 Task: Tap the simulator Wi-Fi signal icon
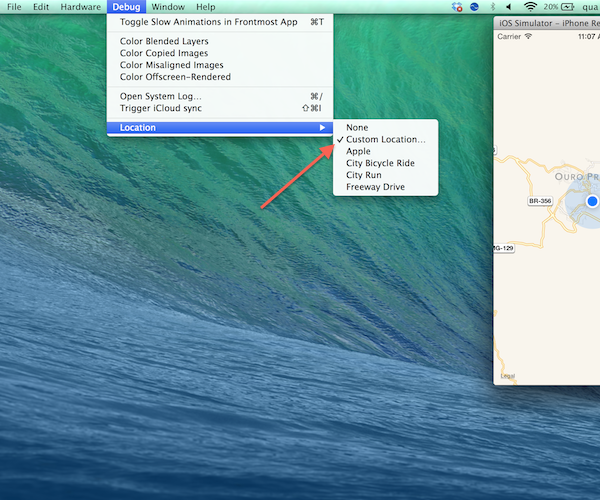point(528,36)
